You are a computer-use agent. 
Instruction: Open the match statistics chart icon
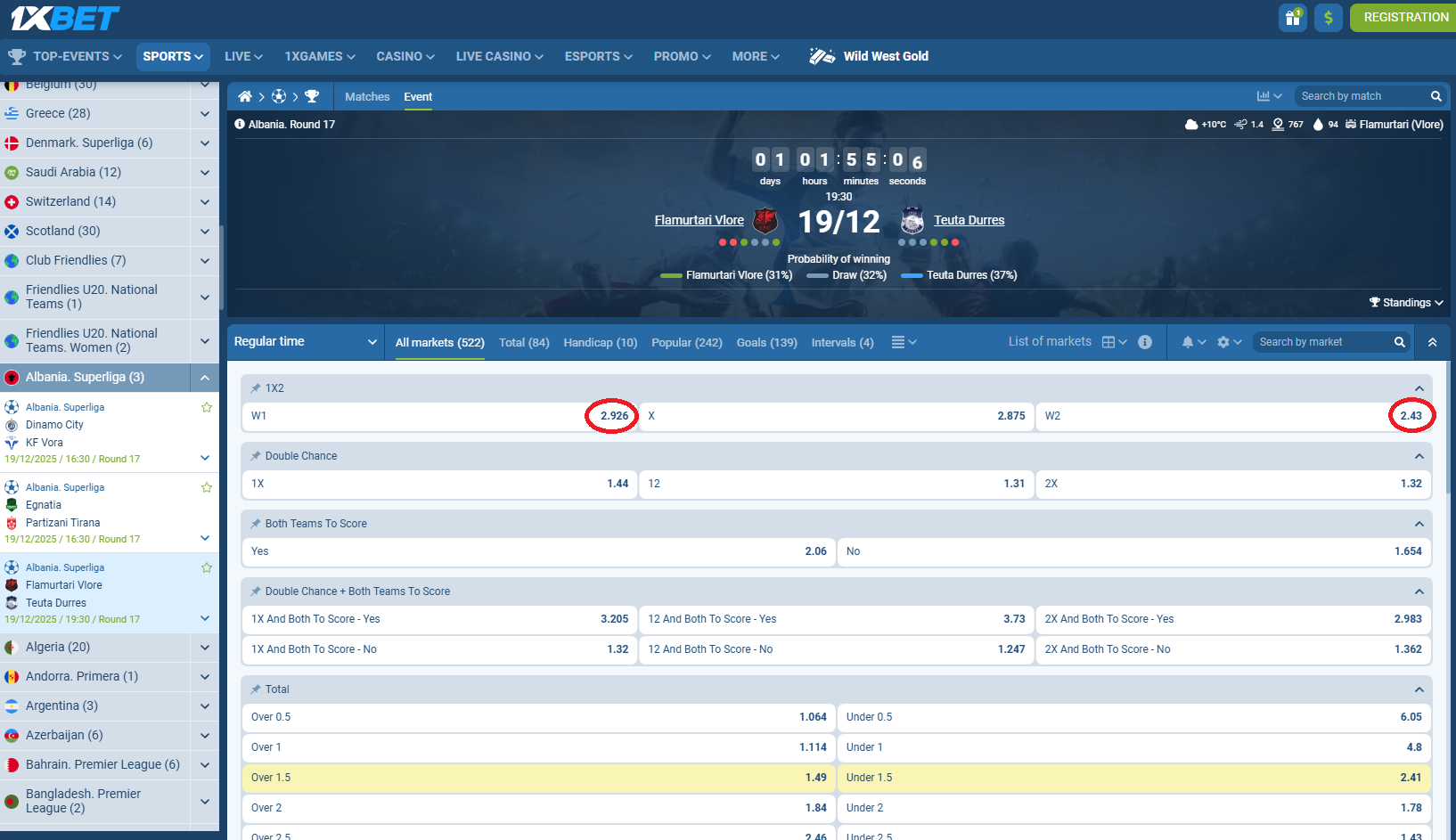pos(1264,95)
